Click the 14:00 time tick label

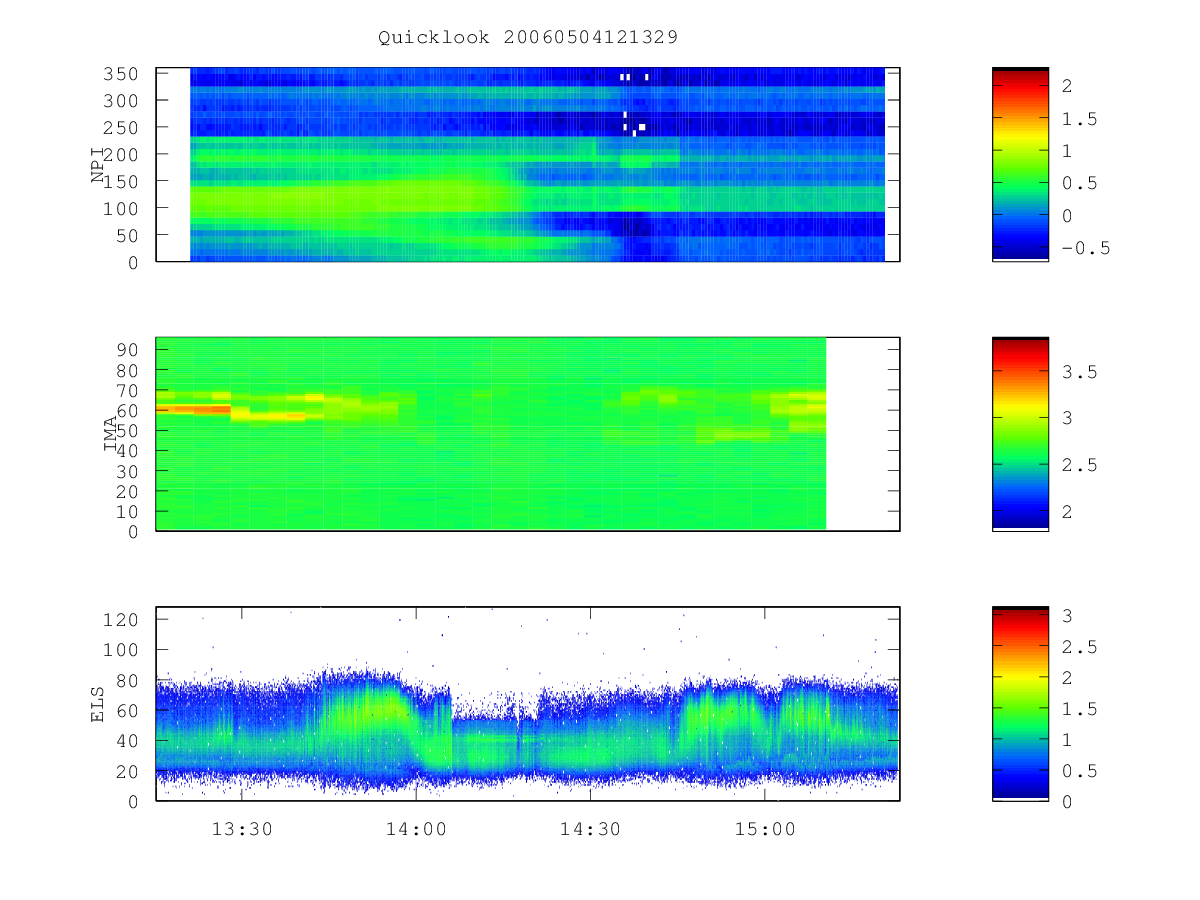416,828
